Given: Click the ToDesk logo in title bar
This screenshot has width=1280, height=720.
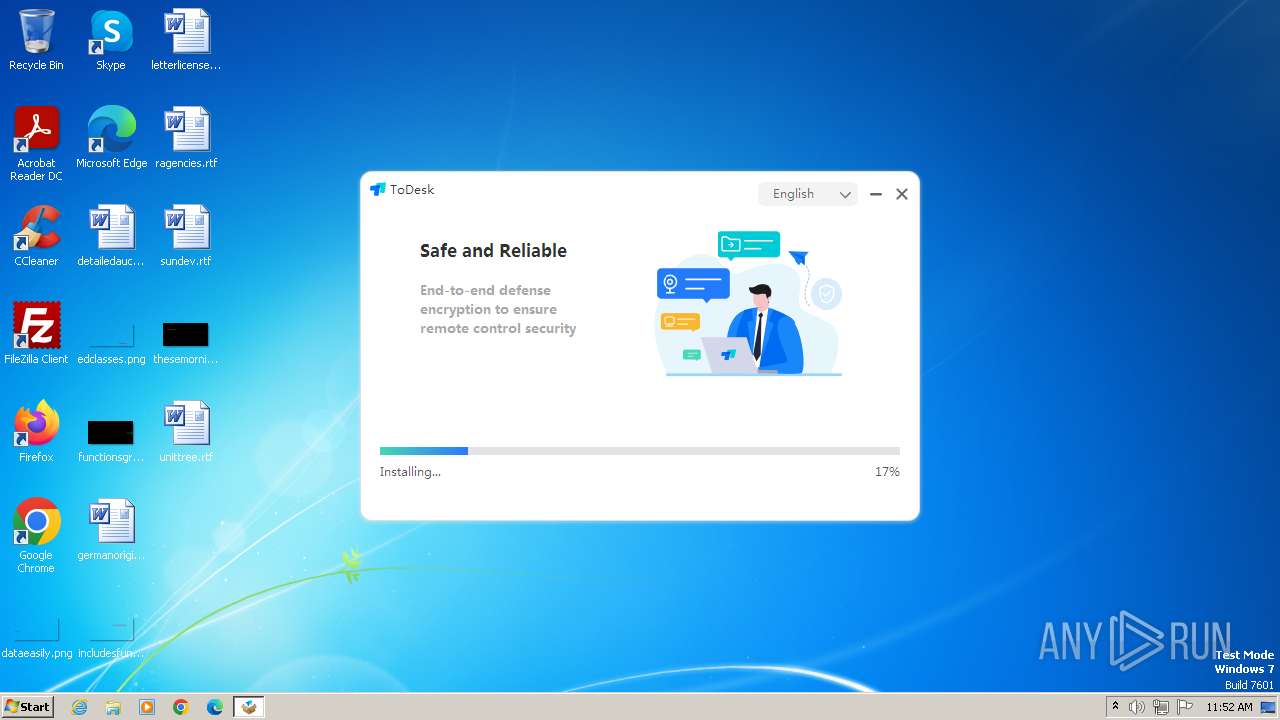Looking at the screenshot, I should pos(377,190).
